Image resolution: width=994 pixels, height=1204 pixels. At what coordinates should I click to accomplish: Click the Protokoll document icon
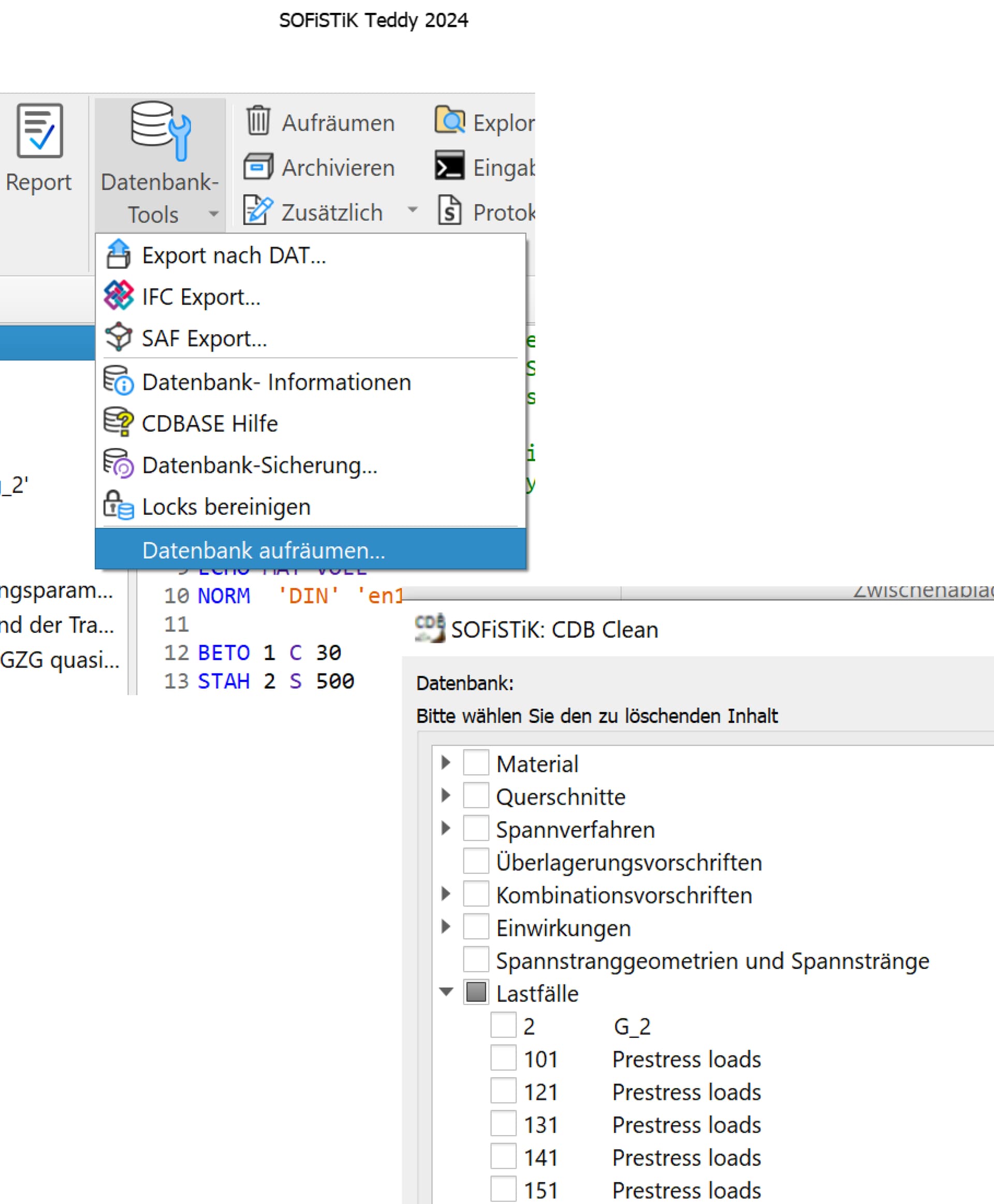[x=449, y=210]
